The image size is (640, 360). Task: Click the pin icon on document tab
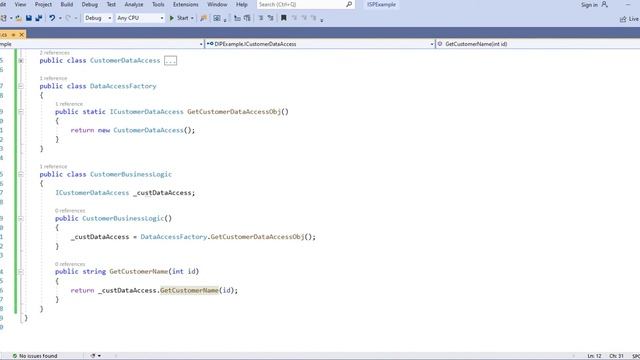tap(13, 35)
